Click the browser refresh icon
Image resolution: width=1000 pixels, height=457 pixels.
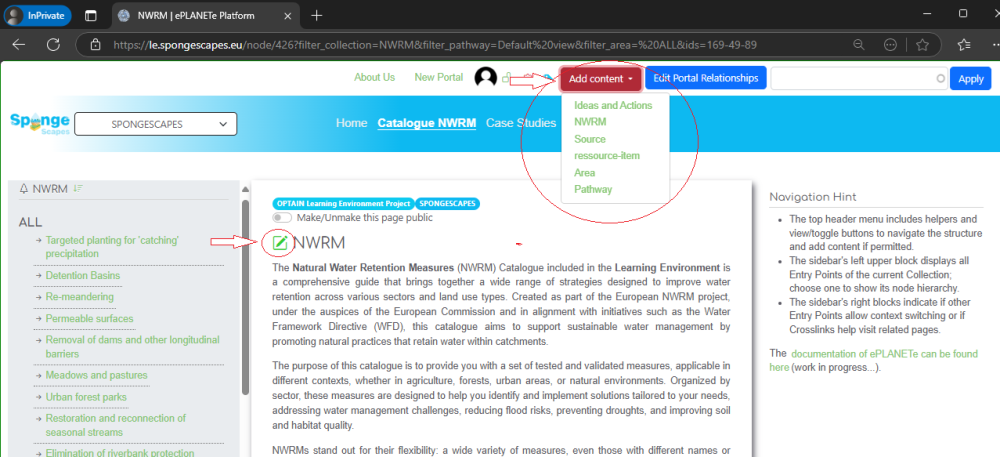tap(53, 44)
